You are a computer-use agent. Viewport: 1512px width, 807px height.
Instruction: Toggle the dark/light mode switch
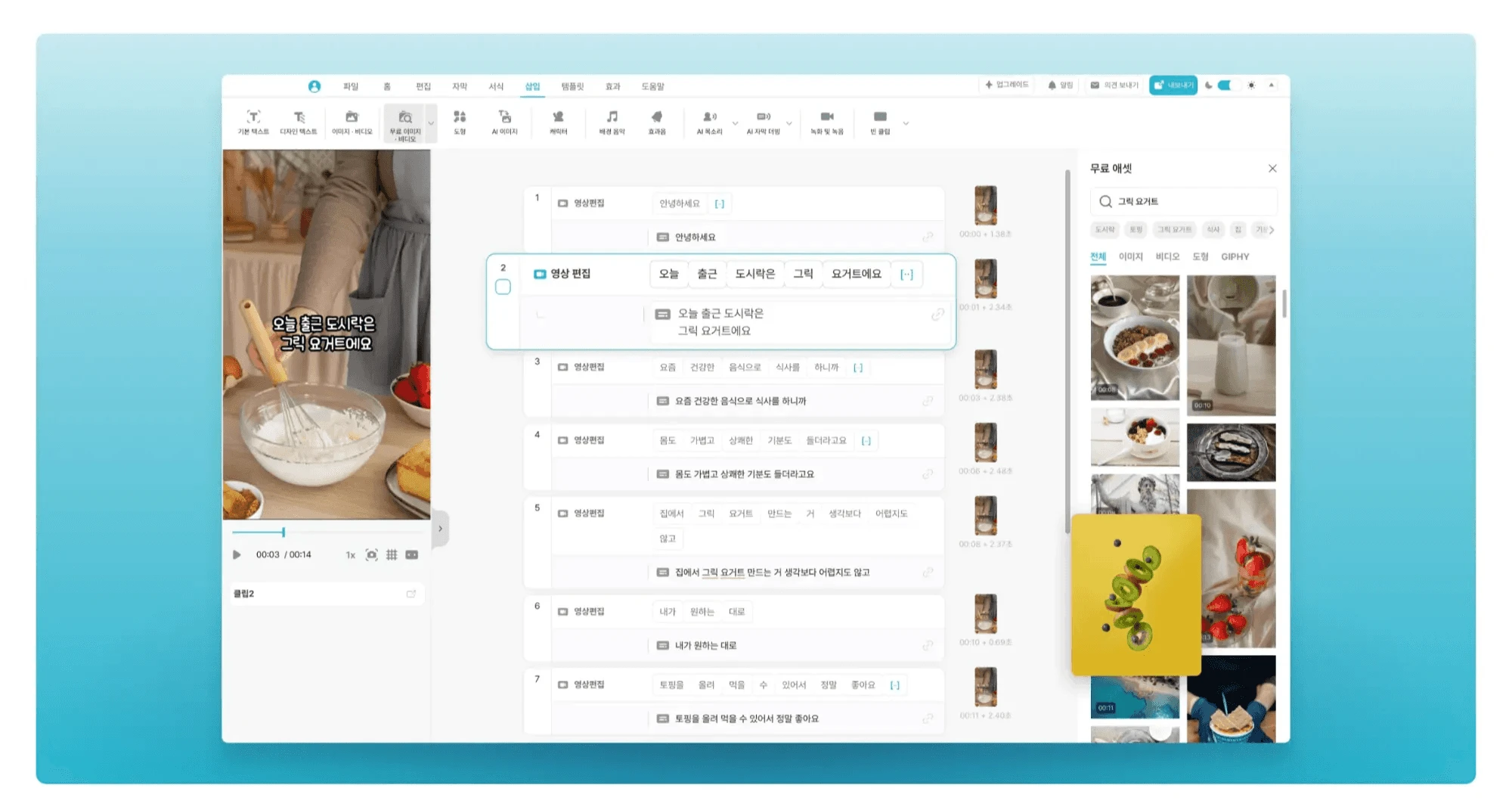coord(1224,85)
